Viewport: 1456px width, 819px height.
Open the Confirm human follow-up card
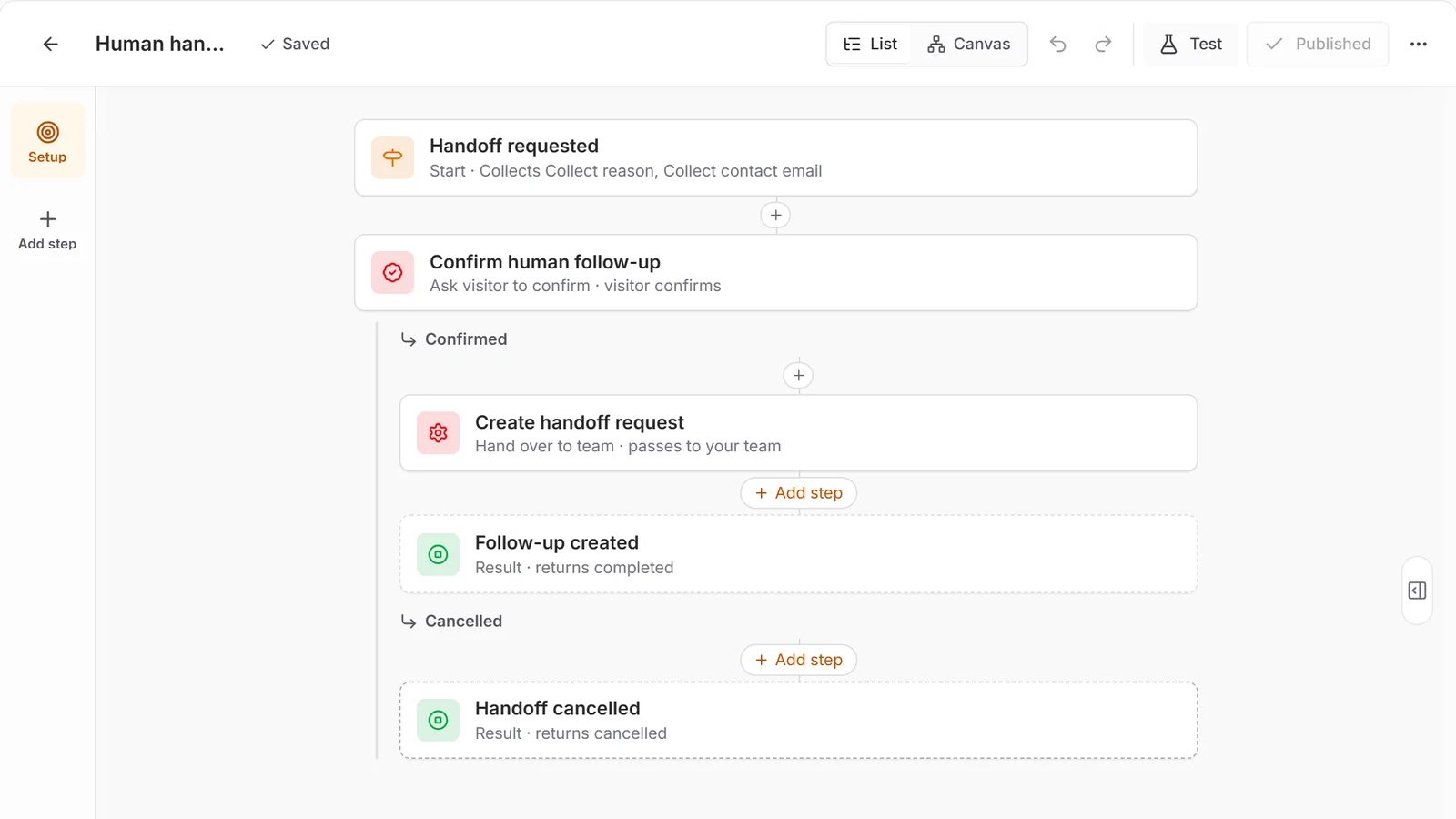click(775, 273)
